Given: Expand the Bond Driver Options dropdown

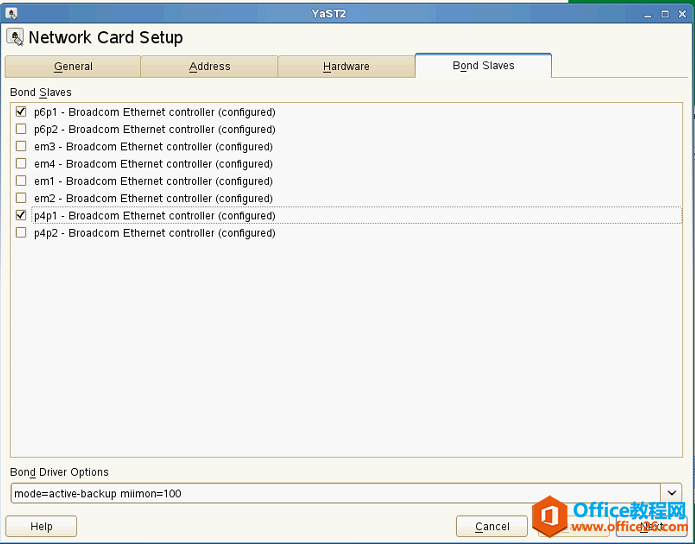Looking at the screenshot, I should 672,493.
